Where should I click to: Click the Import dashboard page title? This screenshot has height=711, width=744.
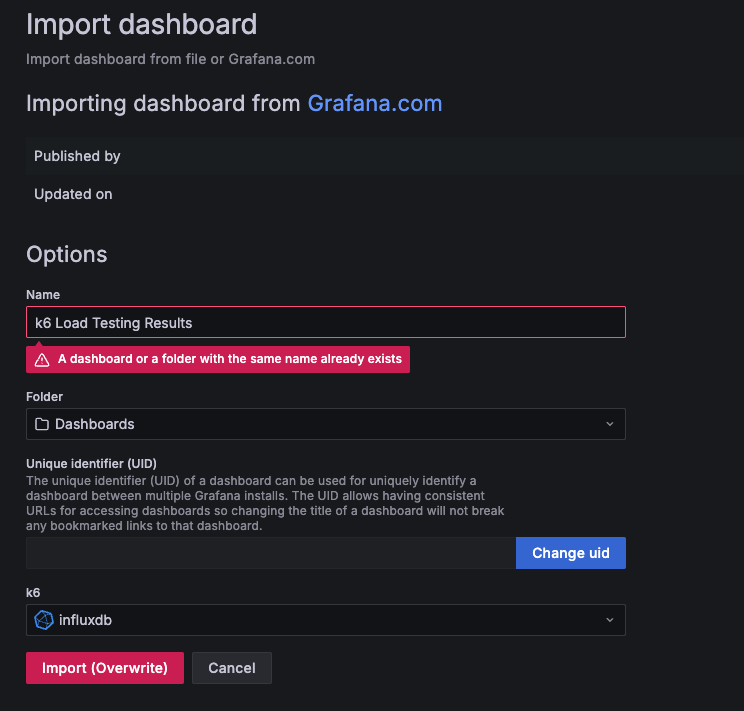[x=141, y=24]
